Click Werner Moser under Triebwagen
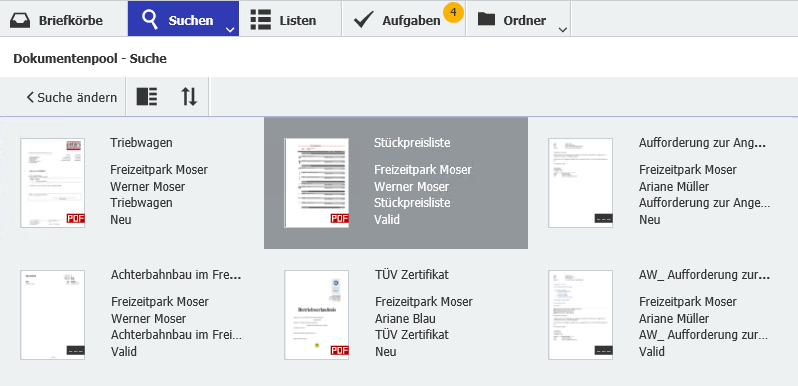 148,187
